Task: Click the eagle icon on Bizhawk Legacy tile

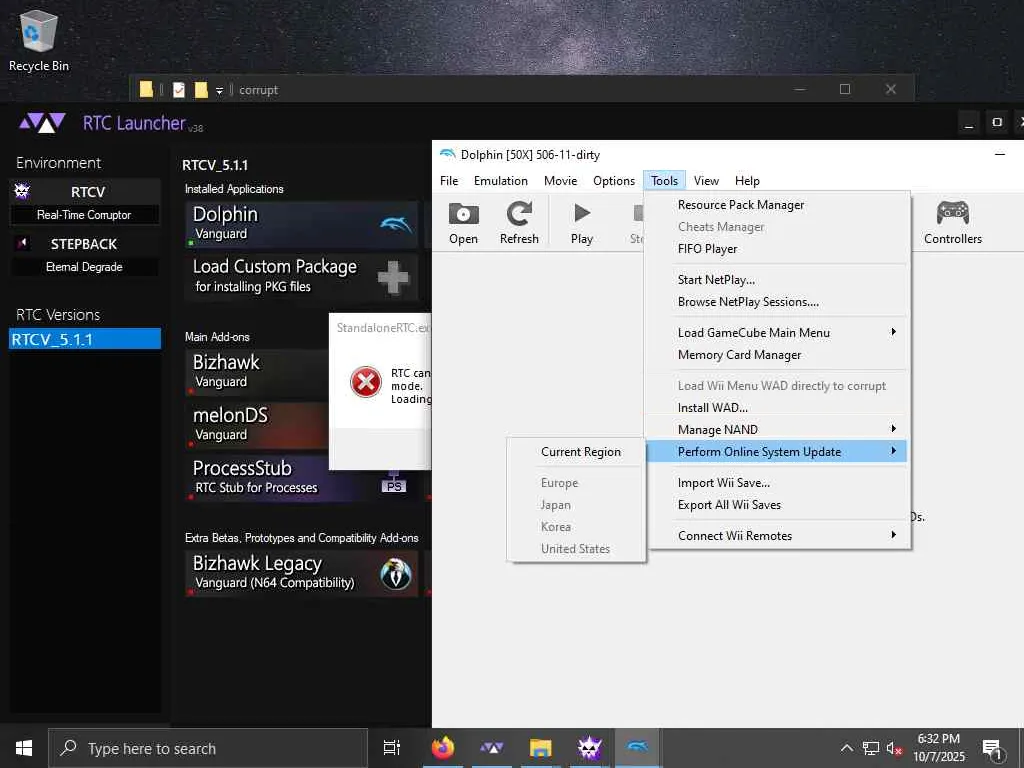Action: pyautogui.click(x=396, y=574)
